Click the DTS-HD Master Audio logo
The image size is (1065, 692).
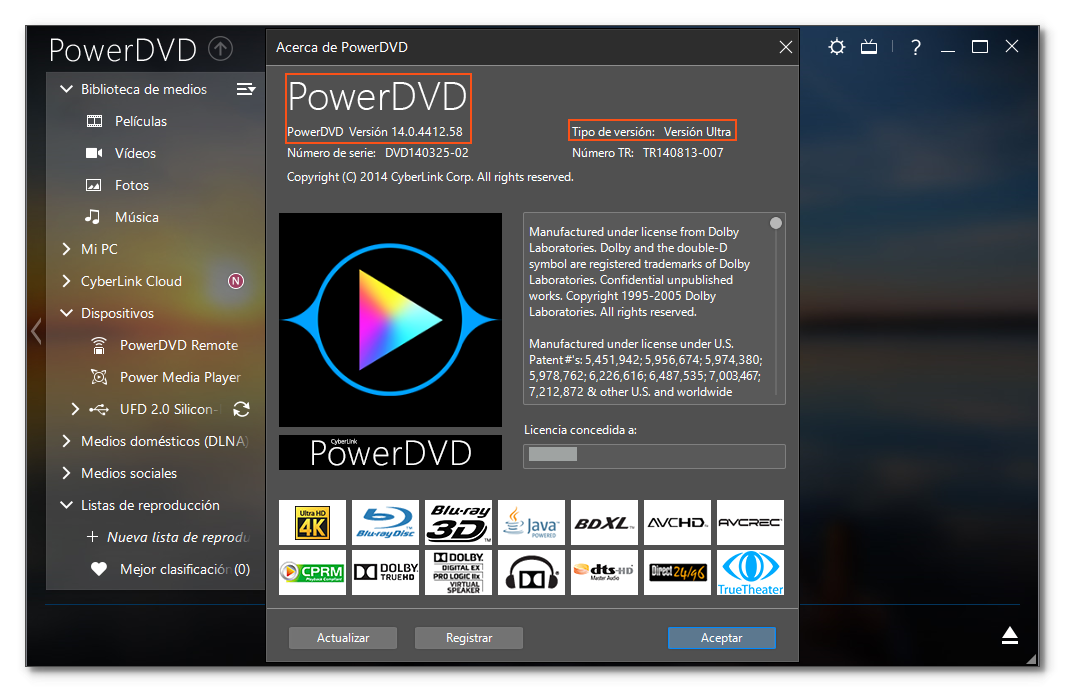click(x=604, y=572)
